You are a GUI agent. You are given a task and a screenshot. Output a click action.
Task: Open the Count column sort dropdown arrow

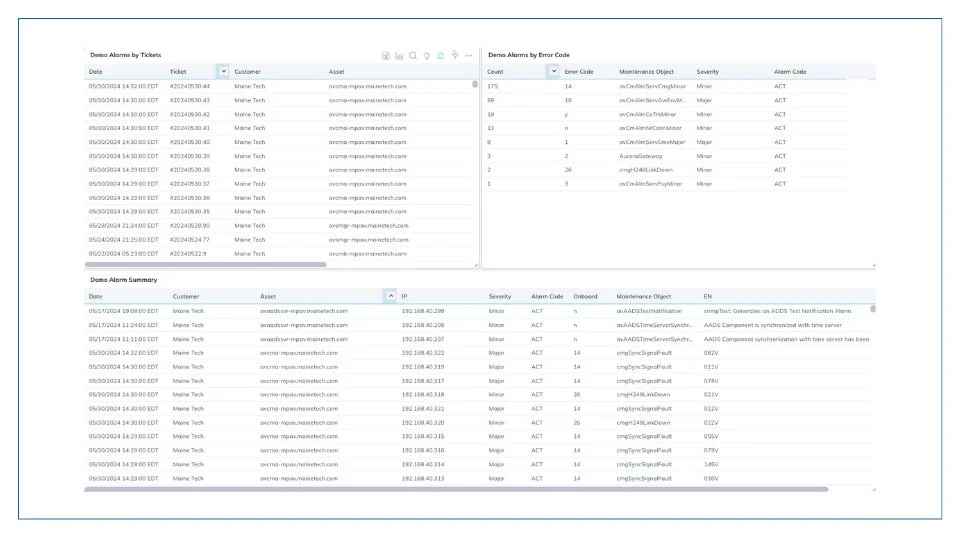click(x=553, y=72)
